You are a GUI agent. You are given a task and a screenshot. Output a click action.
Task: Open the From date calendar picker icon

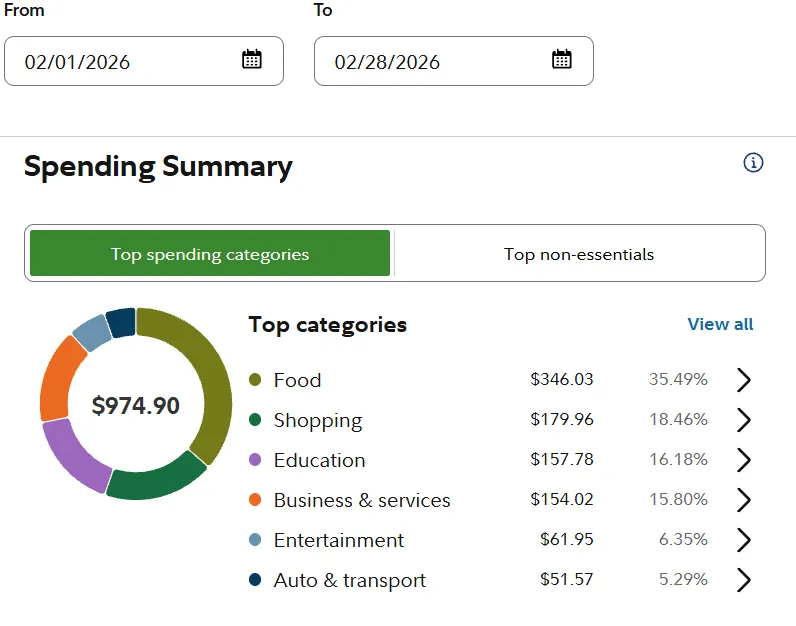pos(252,59)
